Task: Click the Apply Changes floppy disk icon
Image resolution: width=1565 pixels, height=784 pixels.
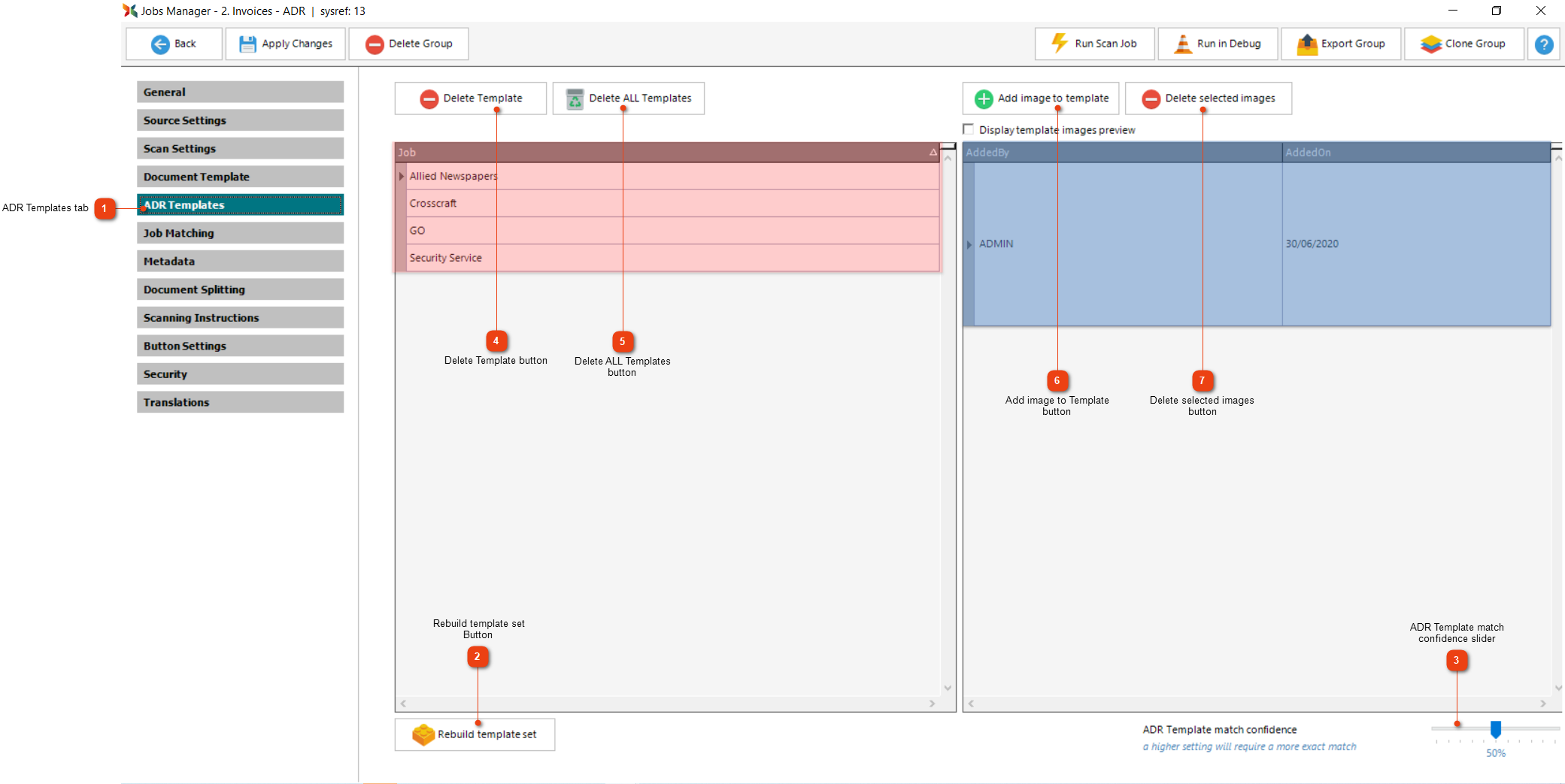Action: 247,44
